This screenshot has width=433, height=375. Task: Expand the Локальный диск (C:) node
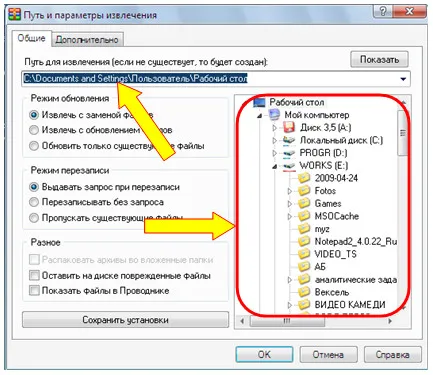coord(275,141)
